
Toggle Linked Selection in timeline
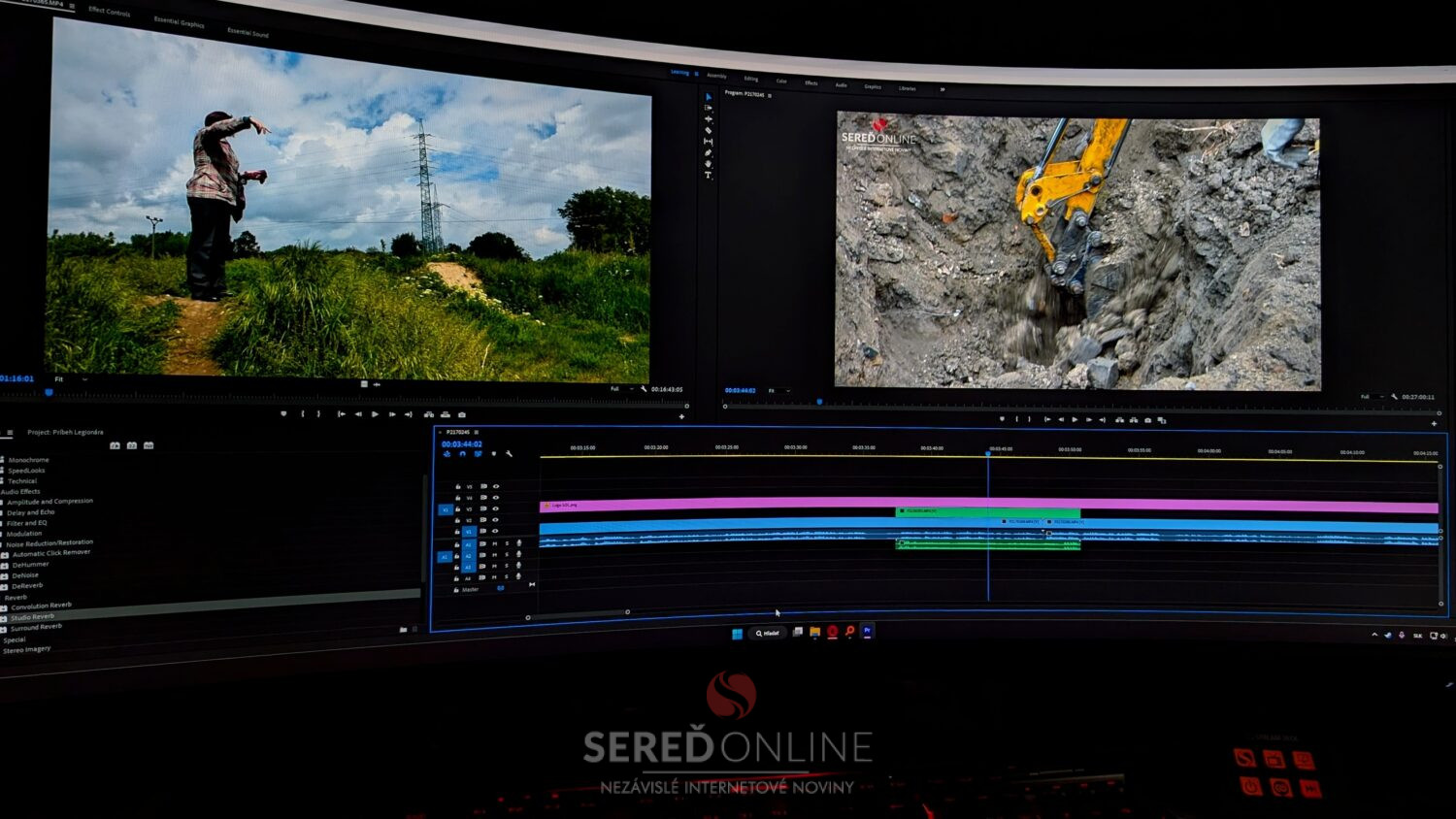pos(478,453)
